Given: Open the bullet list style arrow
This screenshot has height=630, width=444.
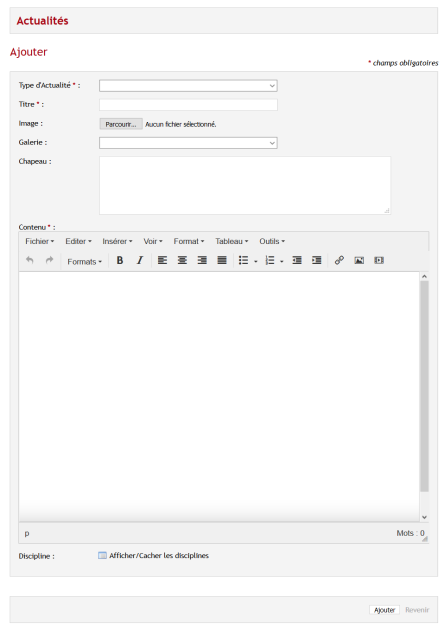Looking at the screenshot, I should pos(256,261).
